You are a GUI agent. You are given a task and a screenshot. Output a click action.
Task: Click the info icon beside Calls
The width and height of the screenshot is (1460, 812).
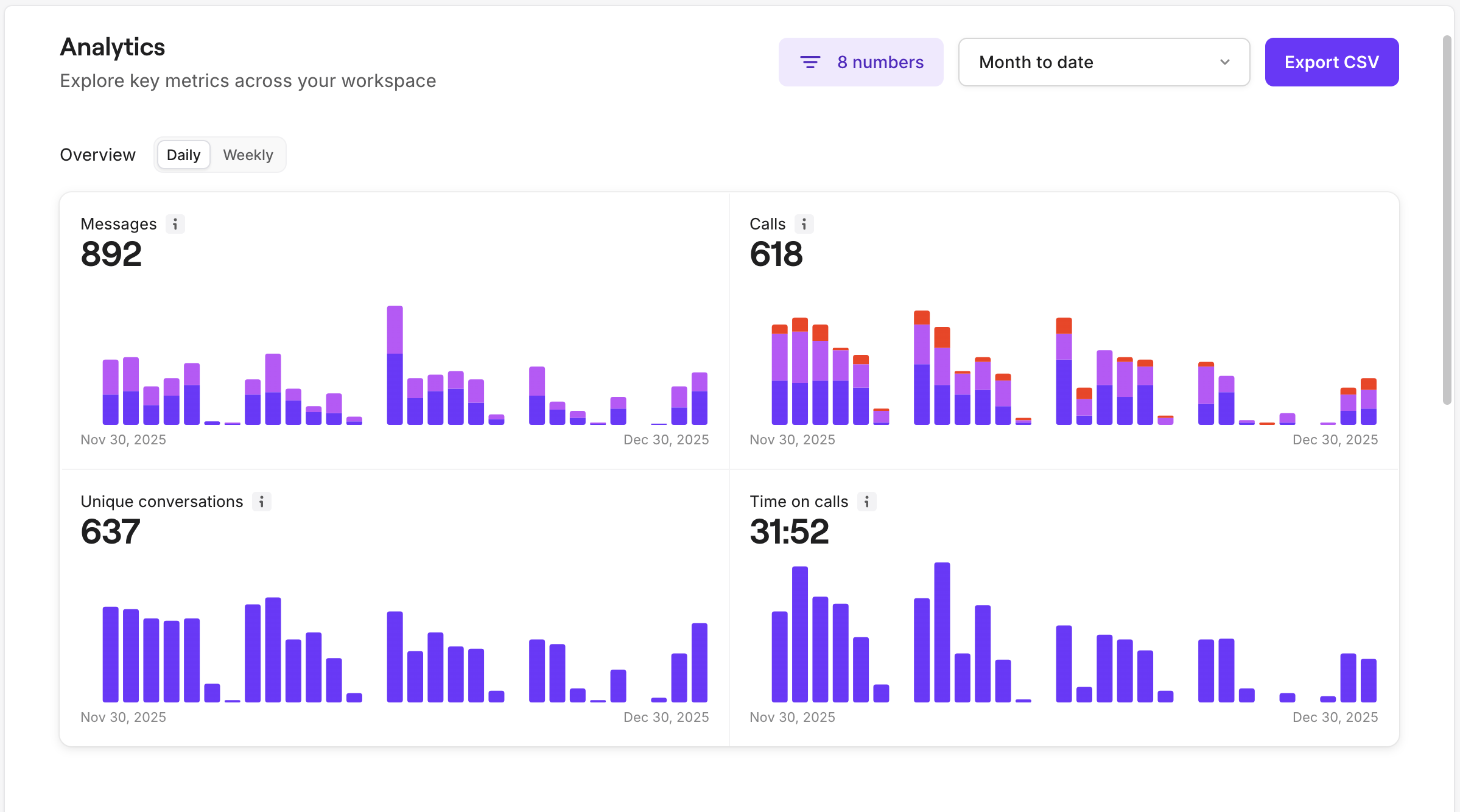(x=804, y=224)
